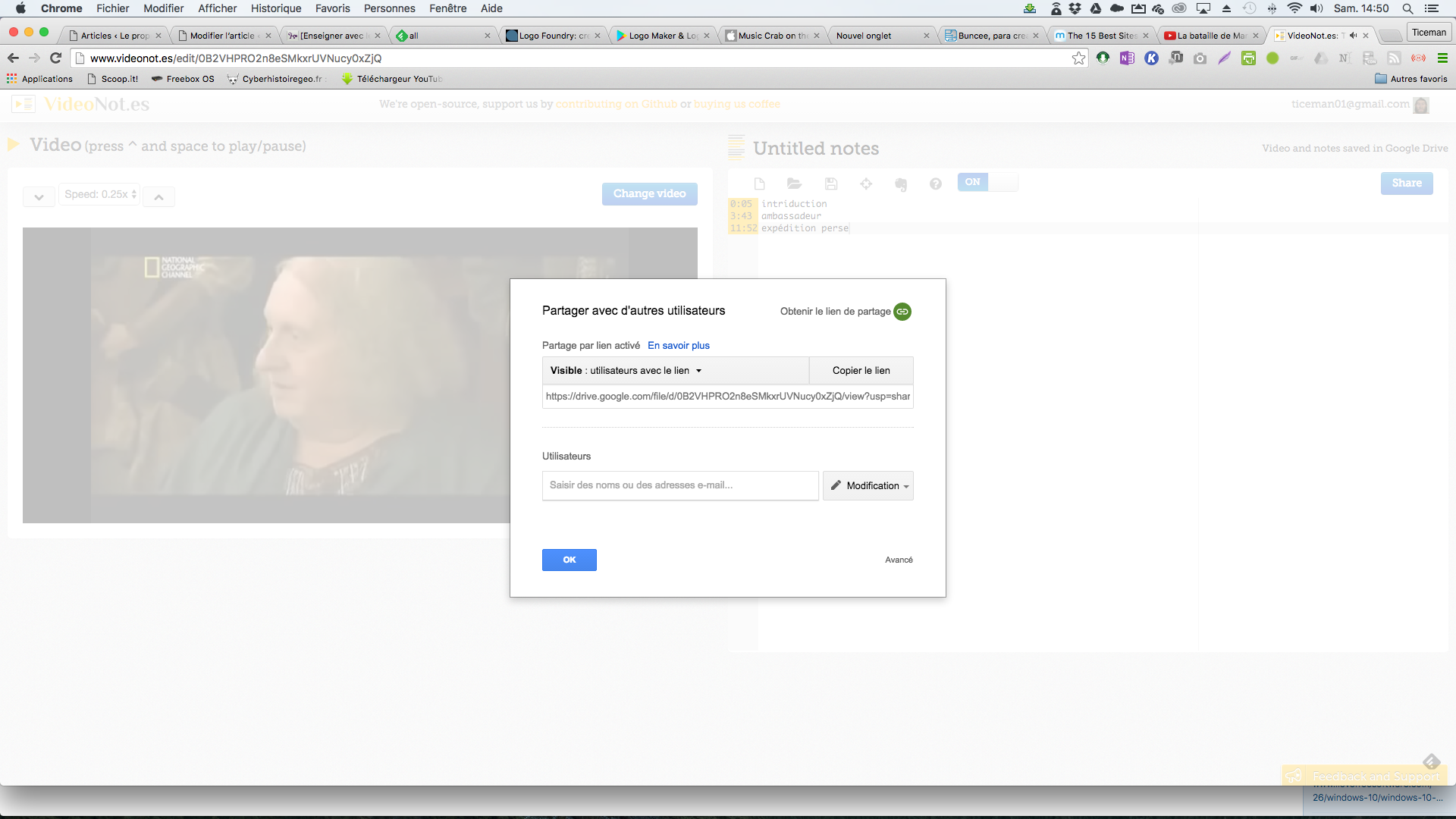
Task: Click the Copier le lien button
Action: click(861, 371)
